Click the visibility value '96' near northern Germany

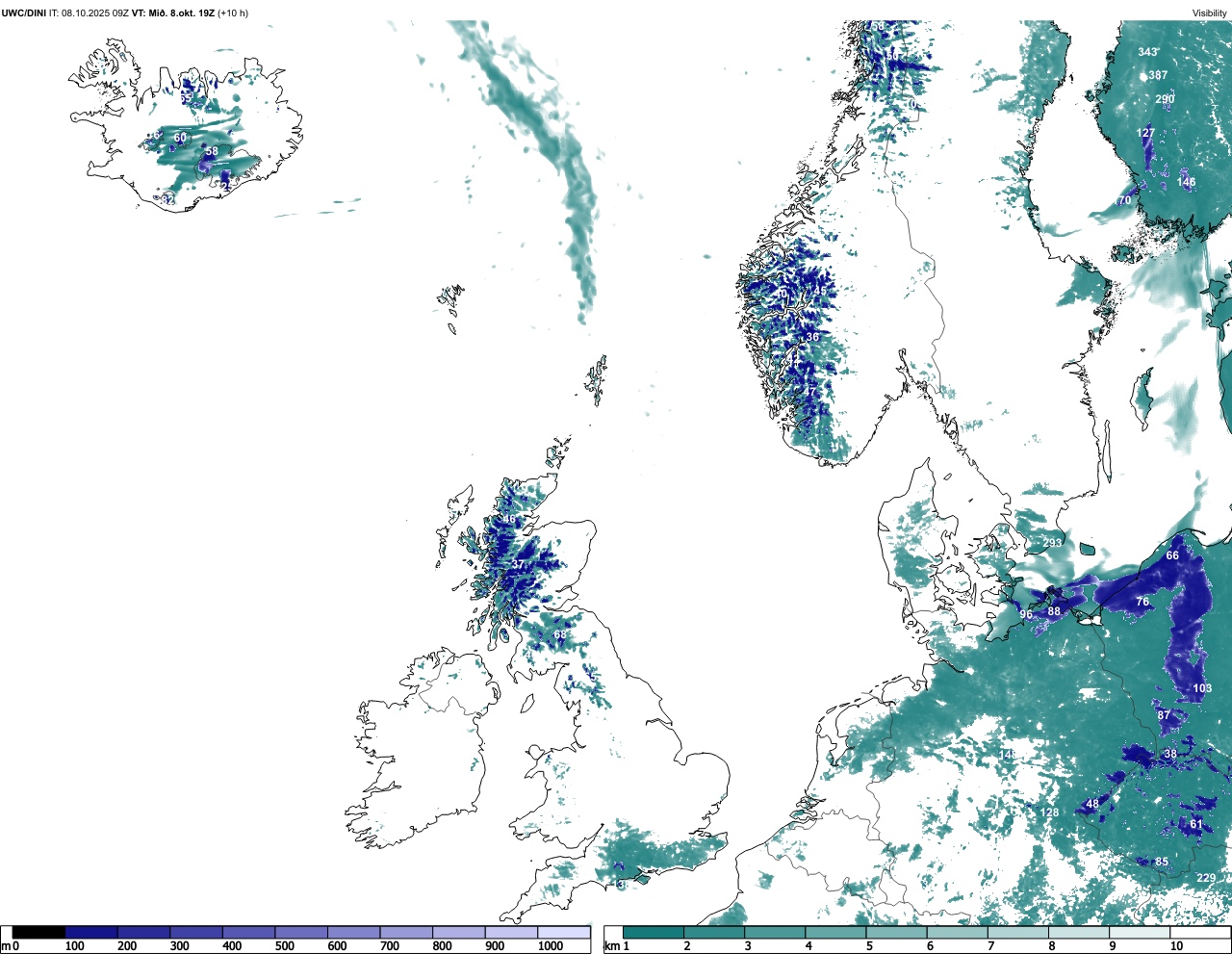click(1026, 615)
